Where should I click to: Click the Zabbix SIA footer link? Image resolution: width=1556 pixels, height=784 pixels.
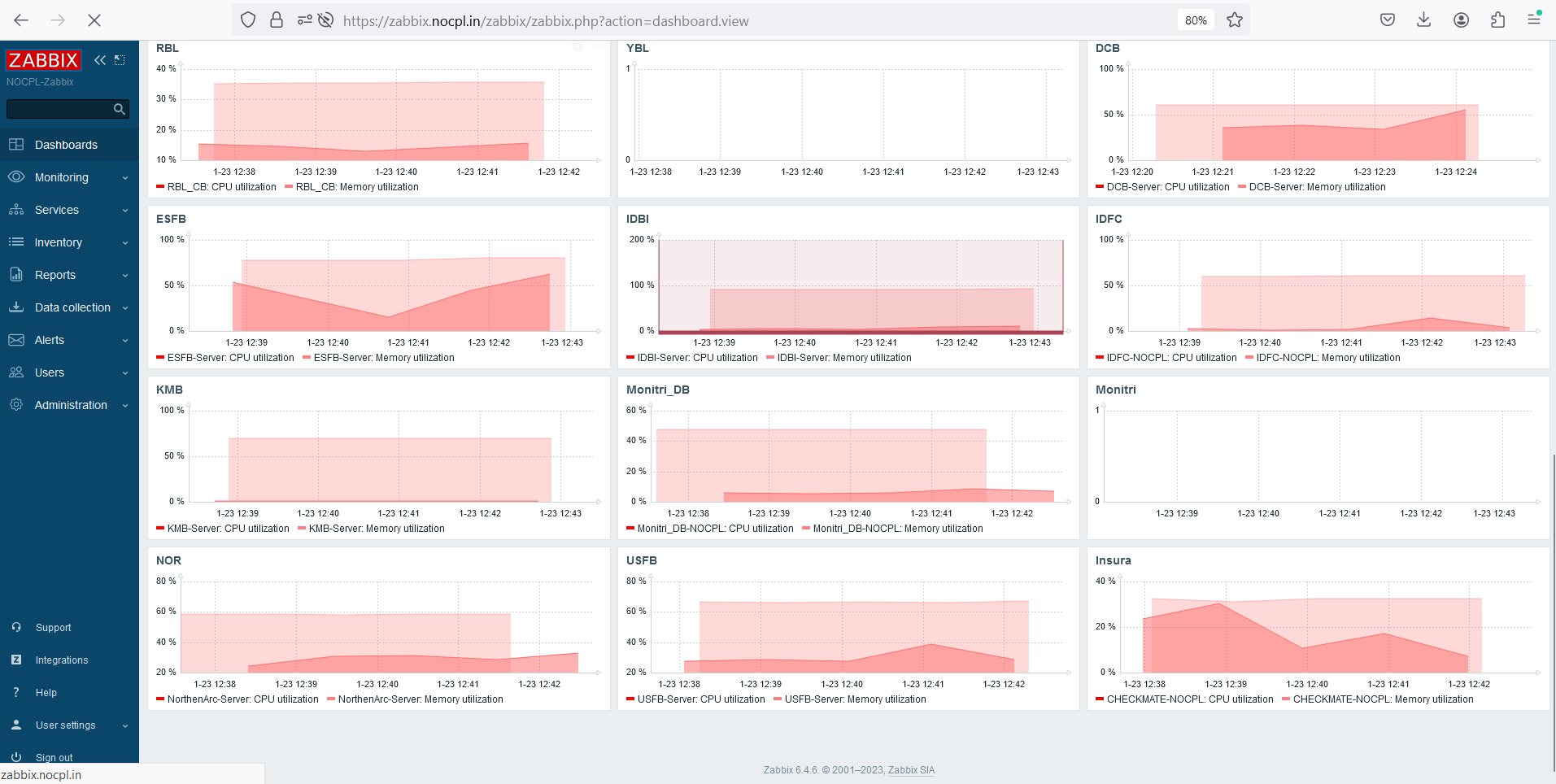(911, 769)
